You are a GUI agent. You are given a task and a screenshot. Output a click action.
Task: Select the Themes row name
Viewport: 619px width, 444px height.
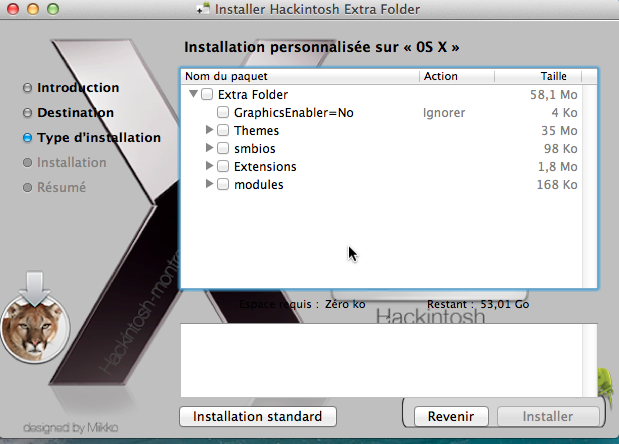point(256,131)
